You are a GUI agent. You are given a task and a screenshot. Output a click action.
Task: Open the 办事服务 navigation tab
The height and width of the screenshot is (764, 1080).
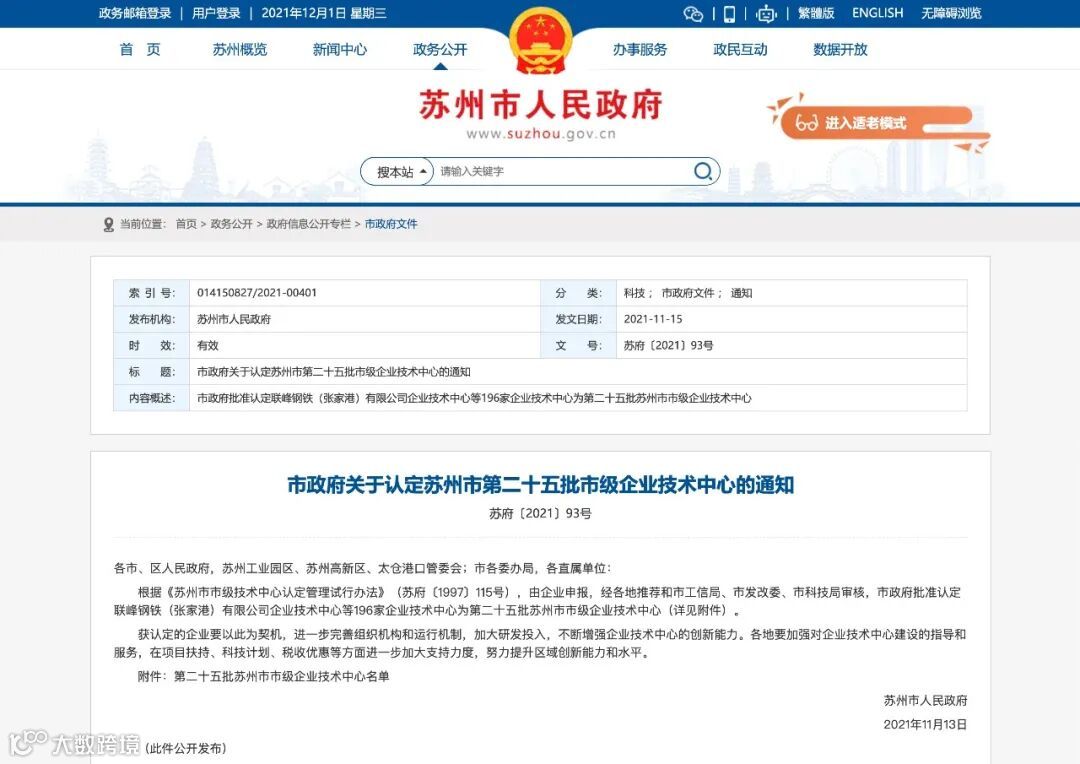[x=640, y=50]
